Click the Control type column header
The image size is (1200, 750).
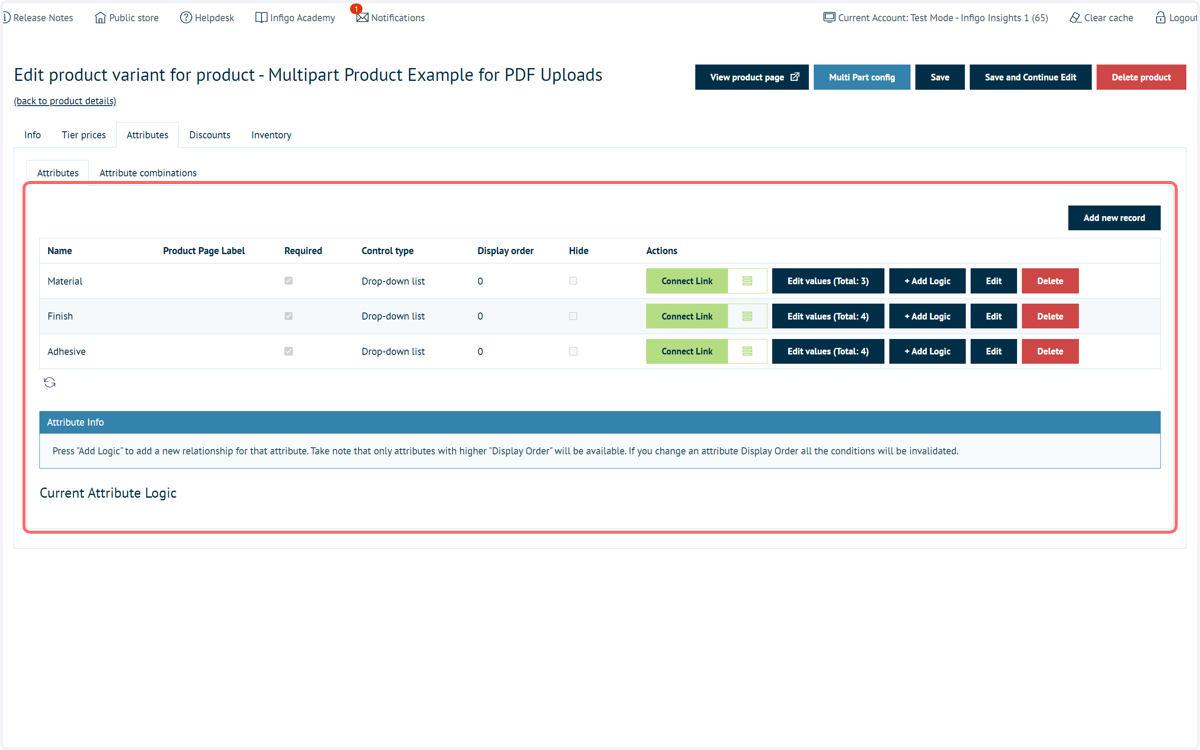tap(387, 251)
